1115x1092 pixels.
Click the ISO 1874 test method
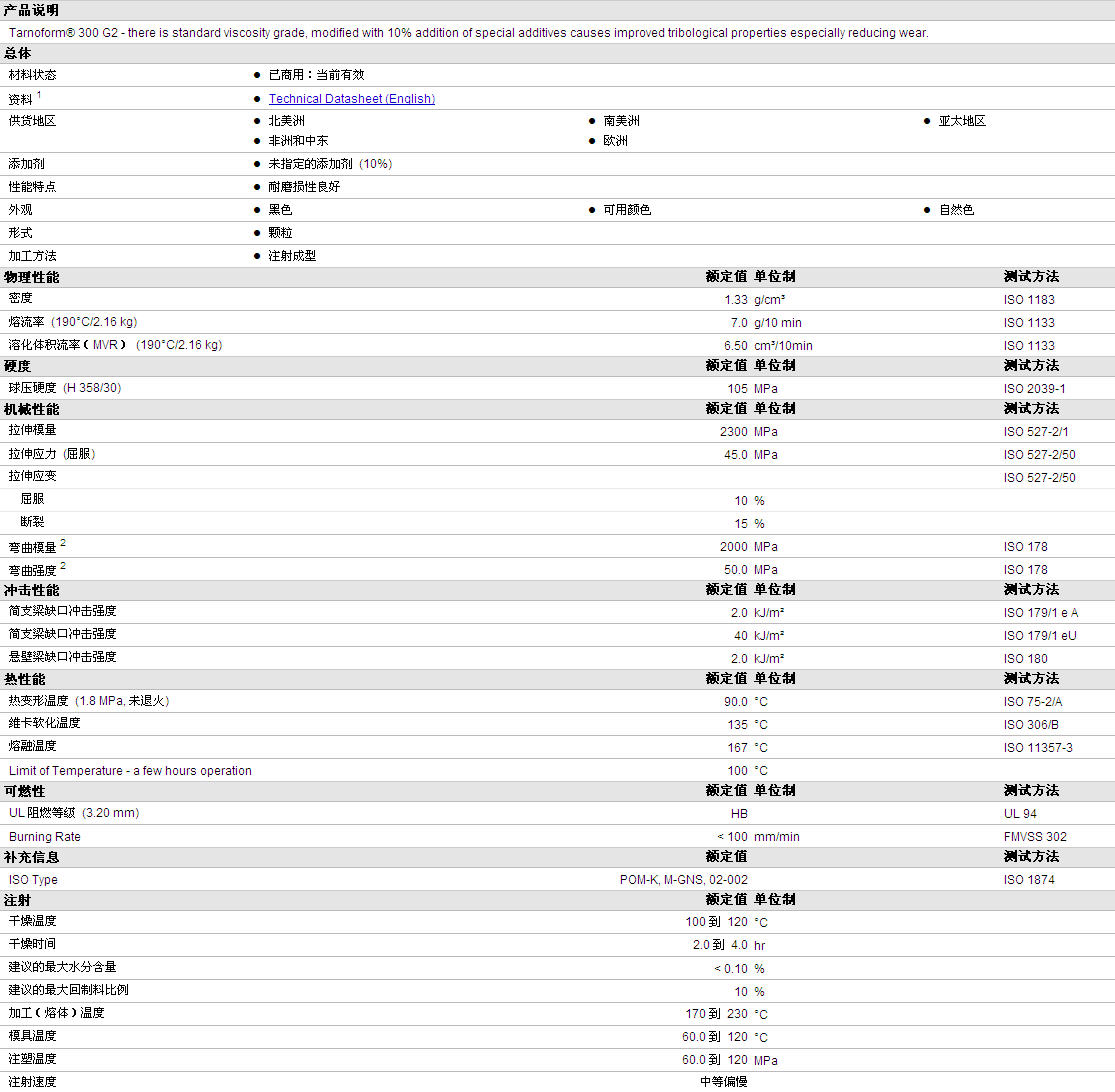pyautogui.click(x=1029, y=879)
